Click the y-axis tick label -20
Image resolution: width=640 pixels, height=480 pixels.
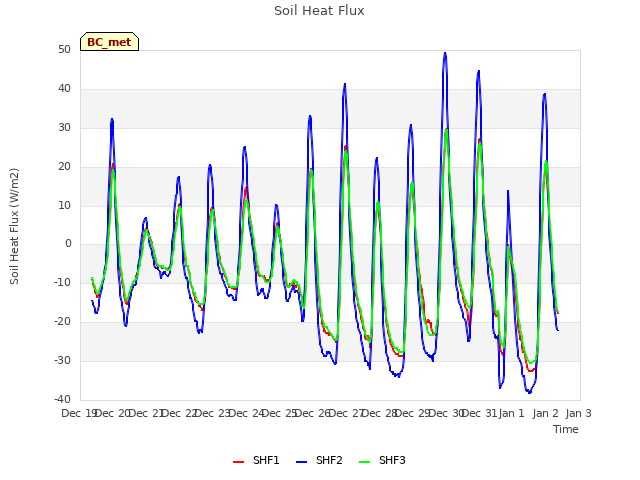coord(62,322)
